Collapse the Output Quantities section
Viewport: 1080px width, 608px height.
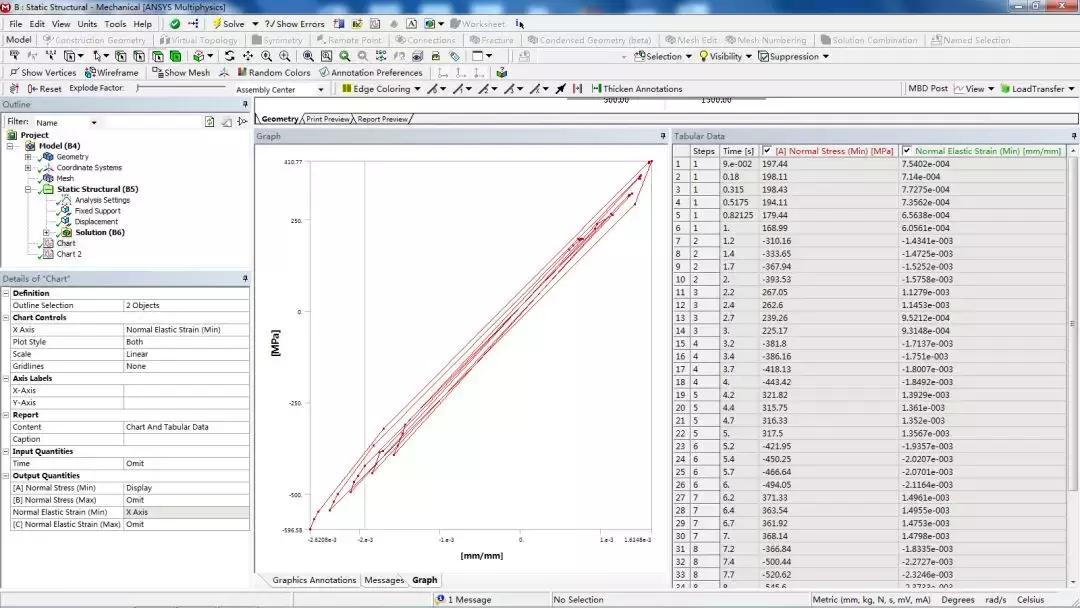6,476
